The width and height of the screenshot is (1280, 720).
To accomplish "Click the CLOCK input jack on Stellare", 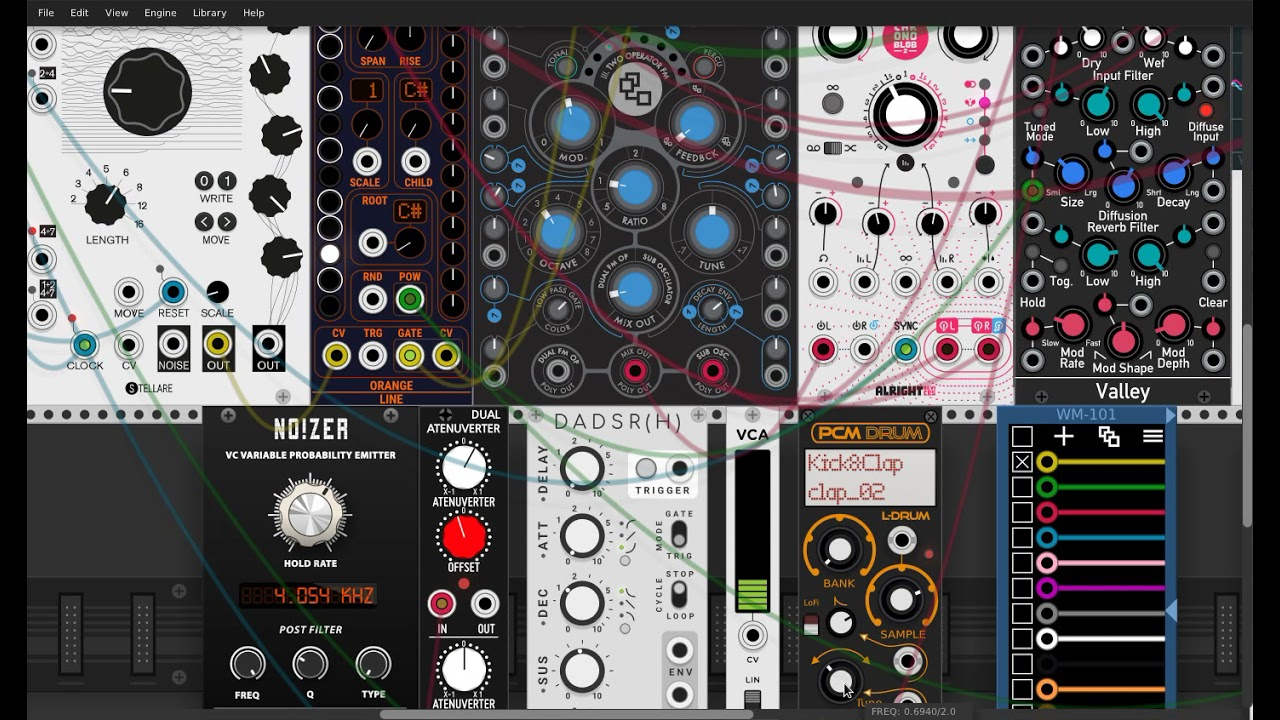I will coord(84,345).
